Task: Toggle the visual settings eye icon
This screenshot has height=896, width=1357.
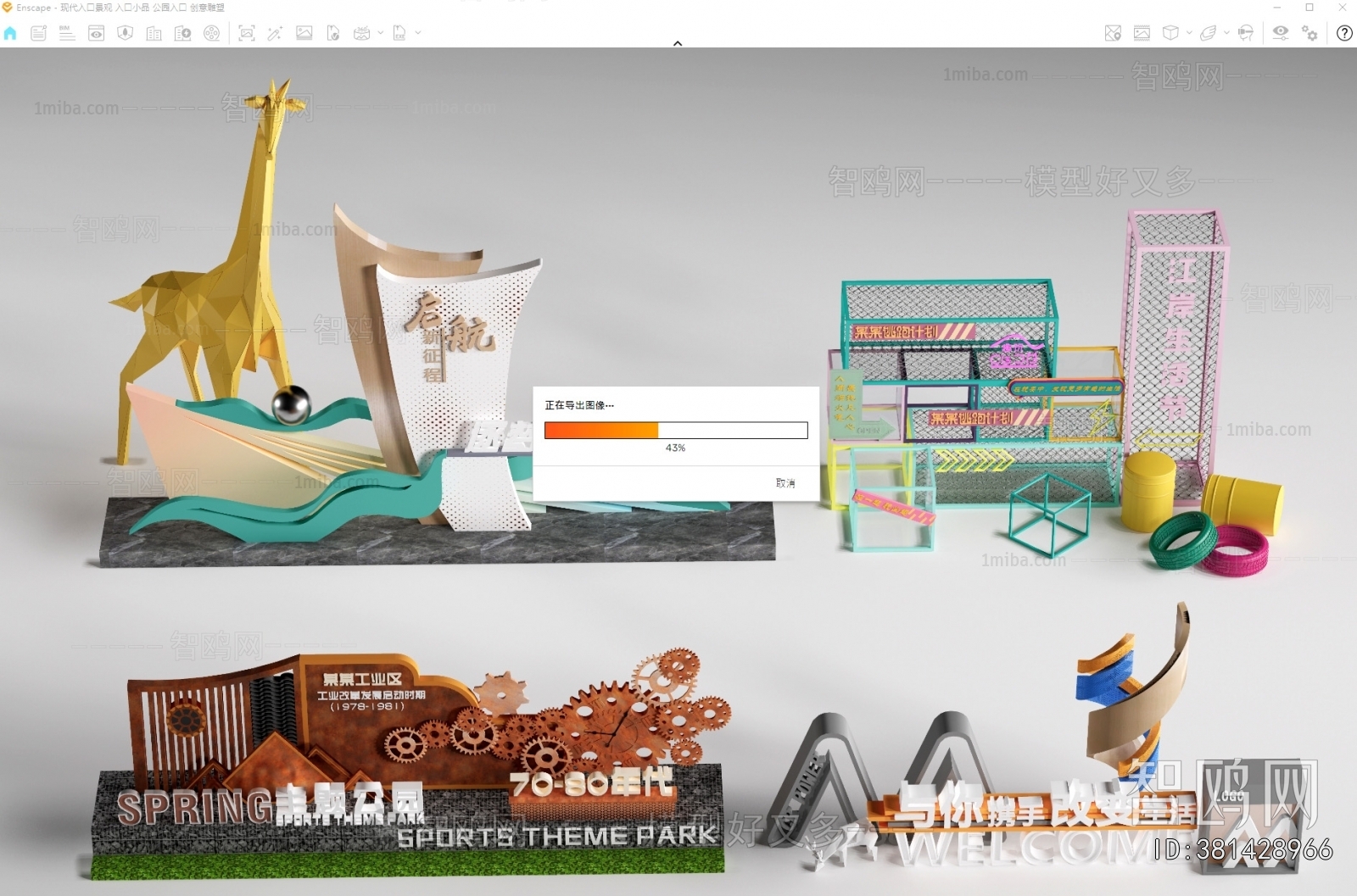Action: (x=1280, y=33)
